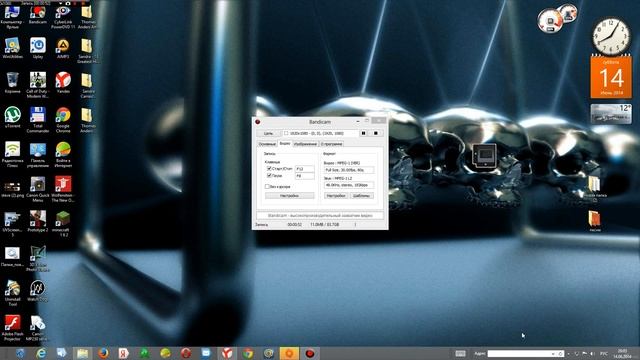This screenshot has height=360, width=640.
Task: Click the File Explorer taskbar icon
Action: [x=82, y=353]
